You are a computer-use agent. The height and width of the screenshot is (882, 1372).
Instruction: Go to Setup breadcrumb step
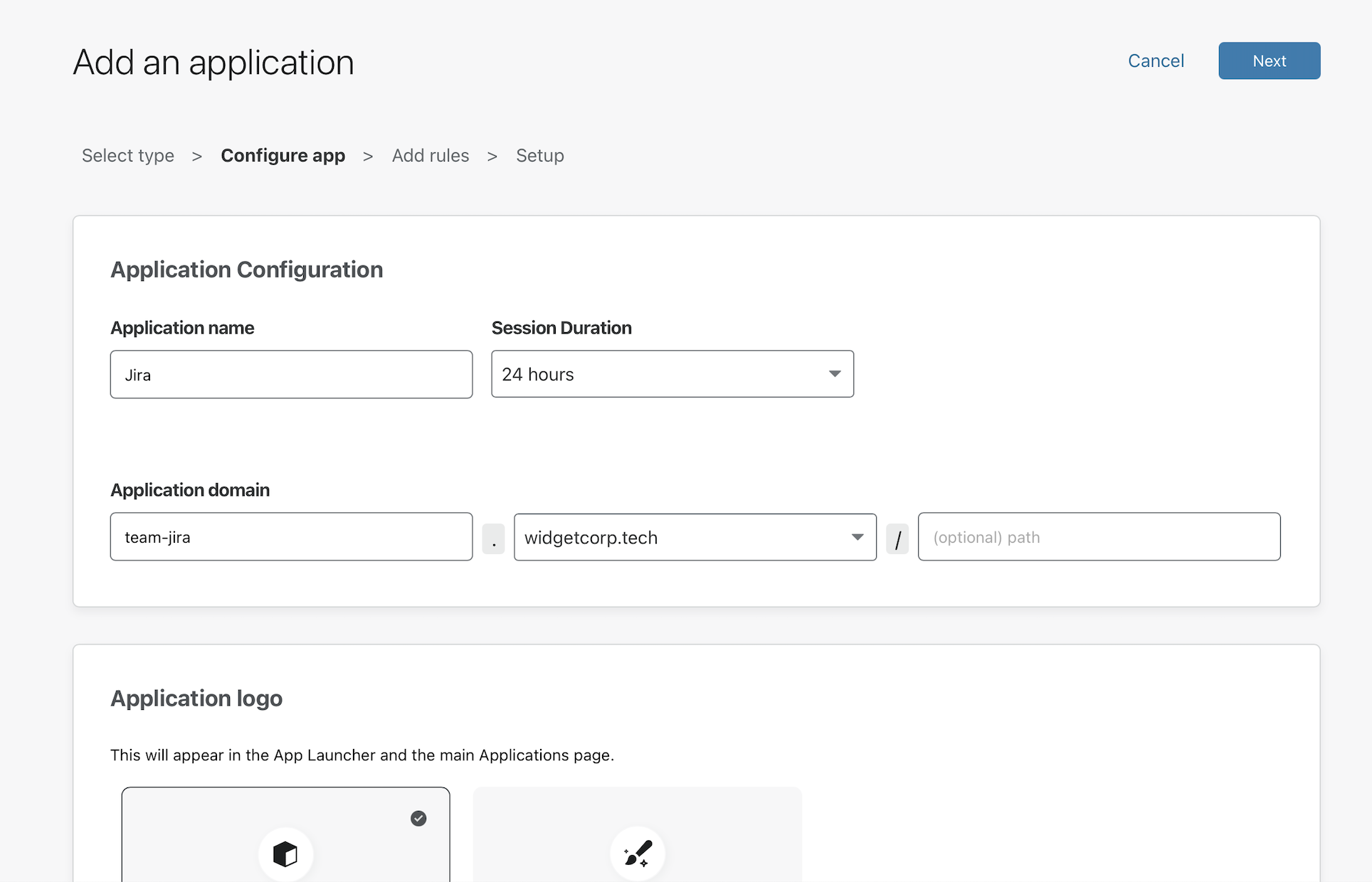coord(539,156)
